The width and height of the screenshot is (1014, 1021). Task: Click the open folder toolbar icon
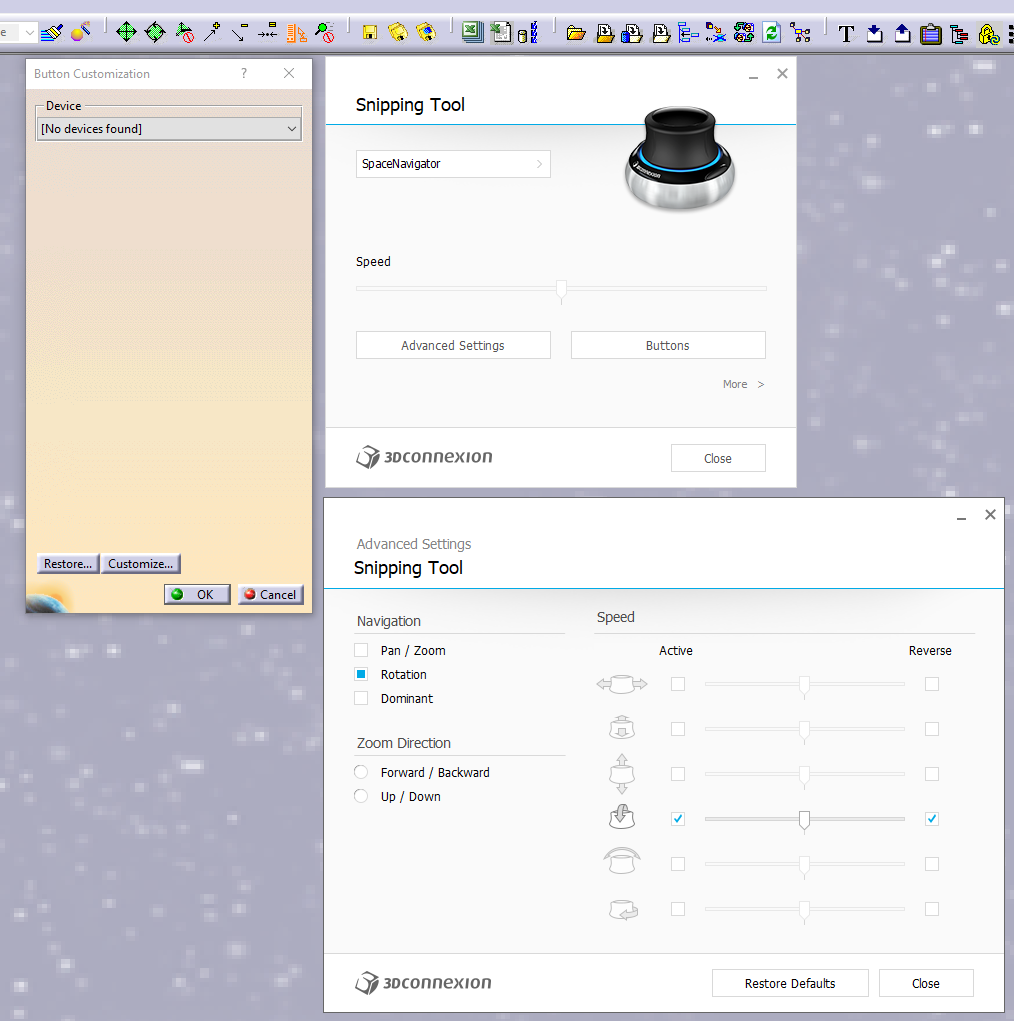click(x=576, y=33)
